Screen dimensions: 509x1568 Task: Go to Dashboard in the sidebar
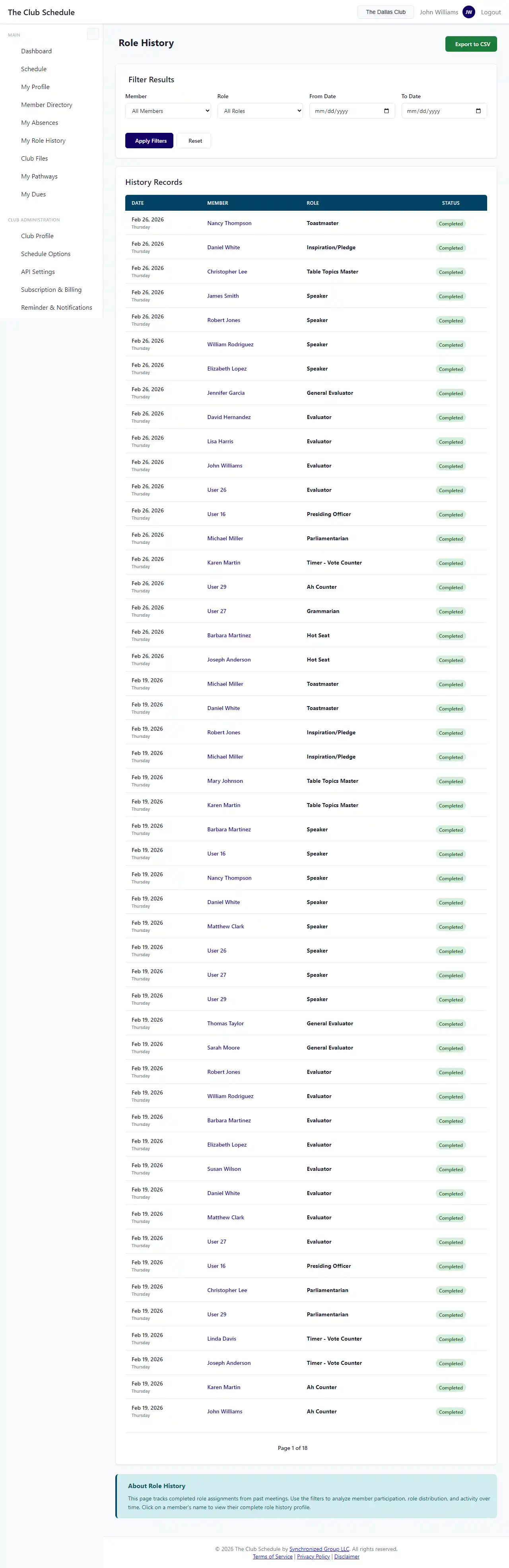point(37,51)
